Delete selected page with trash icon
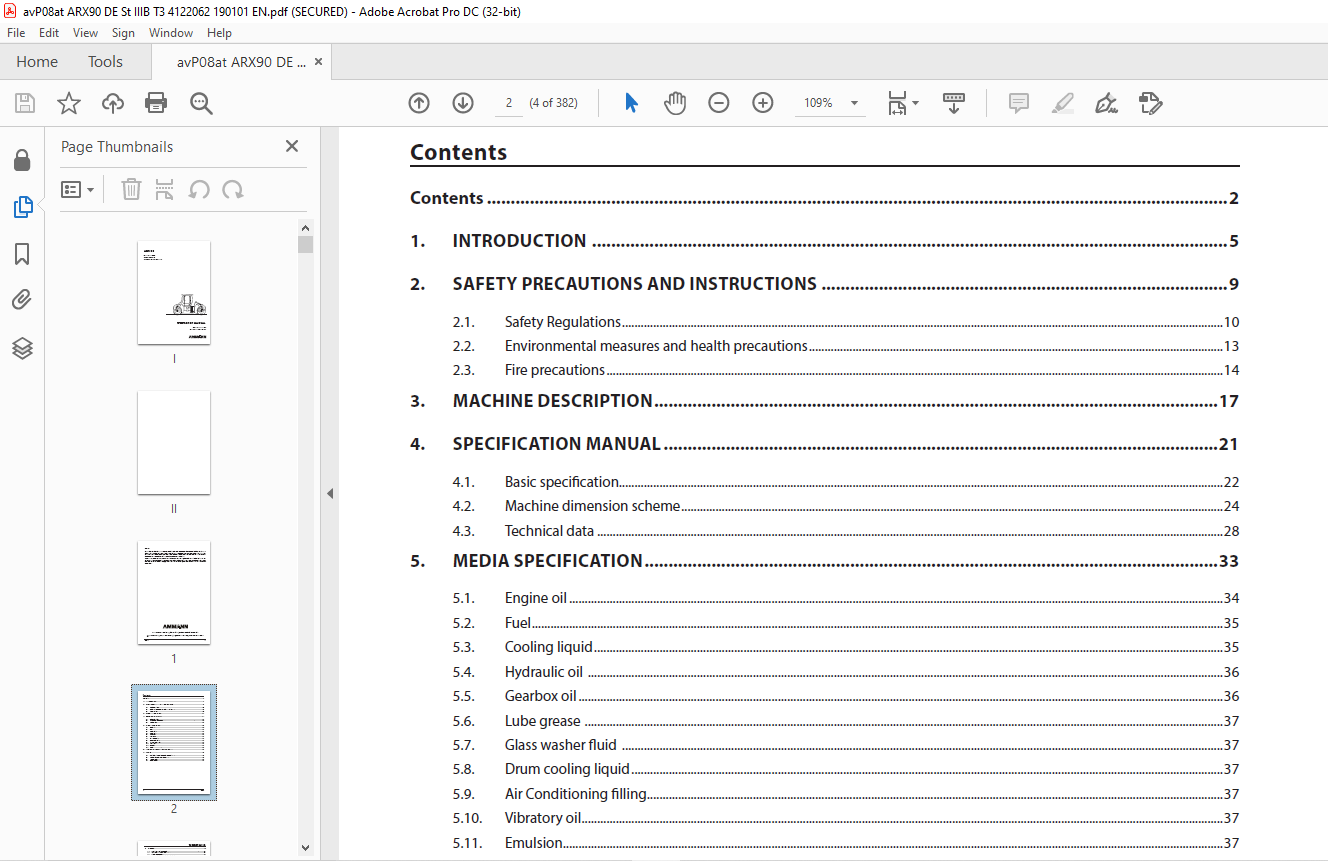Image resolution: width=1328 pixels, height=861 pixels. (x=131, y=189)
